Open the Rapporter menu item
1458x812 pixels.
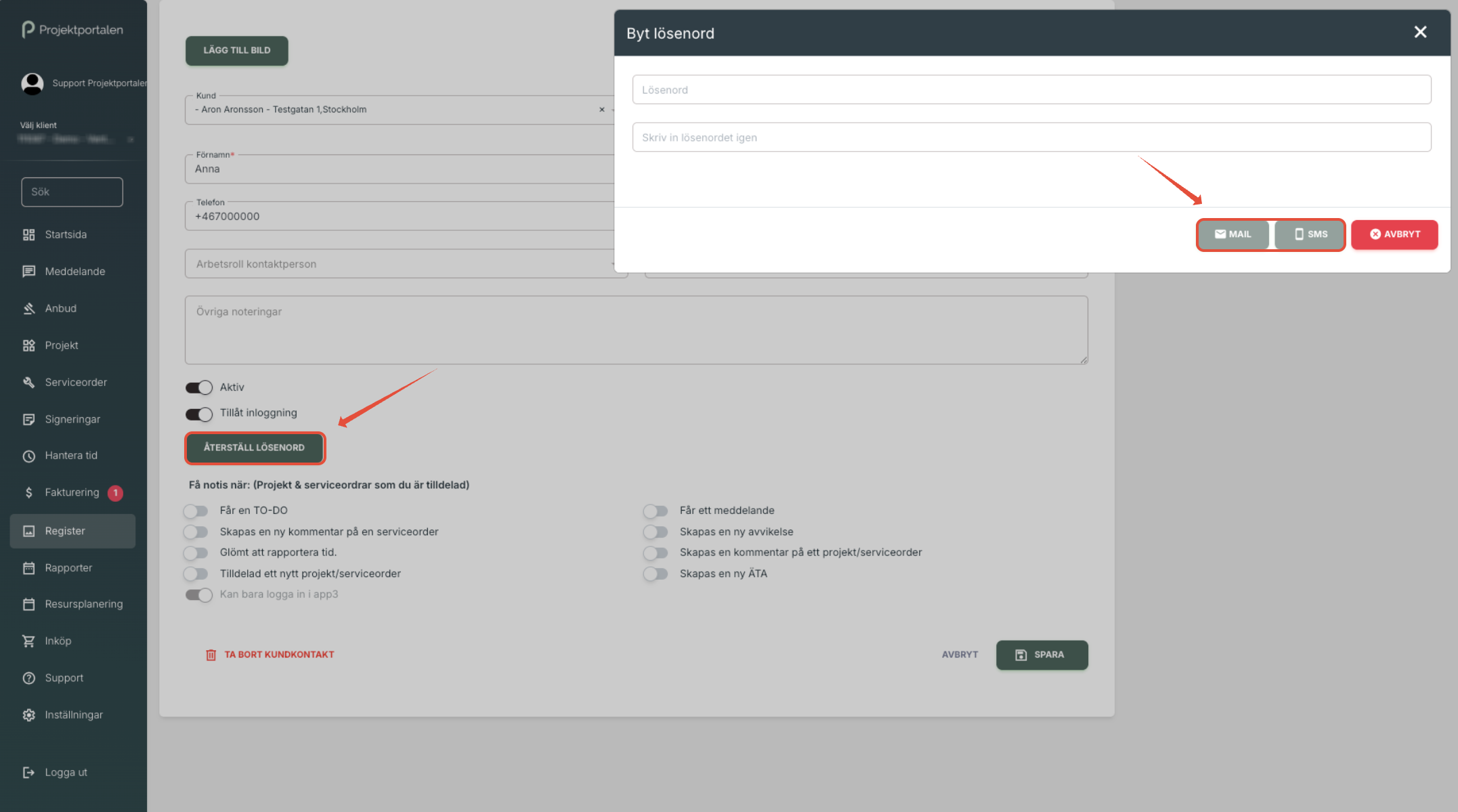pos(68,568)
